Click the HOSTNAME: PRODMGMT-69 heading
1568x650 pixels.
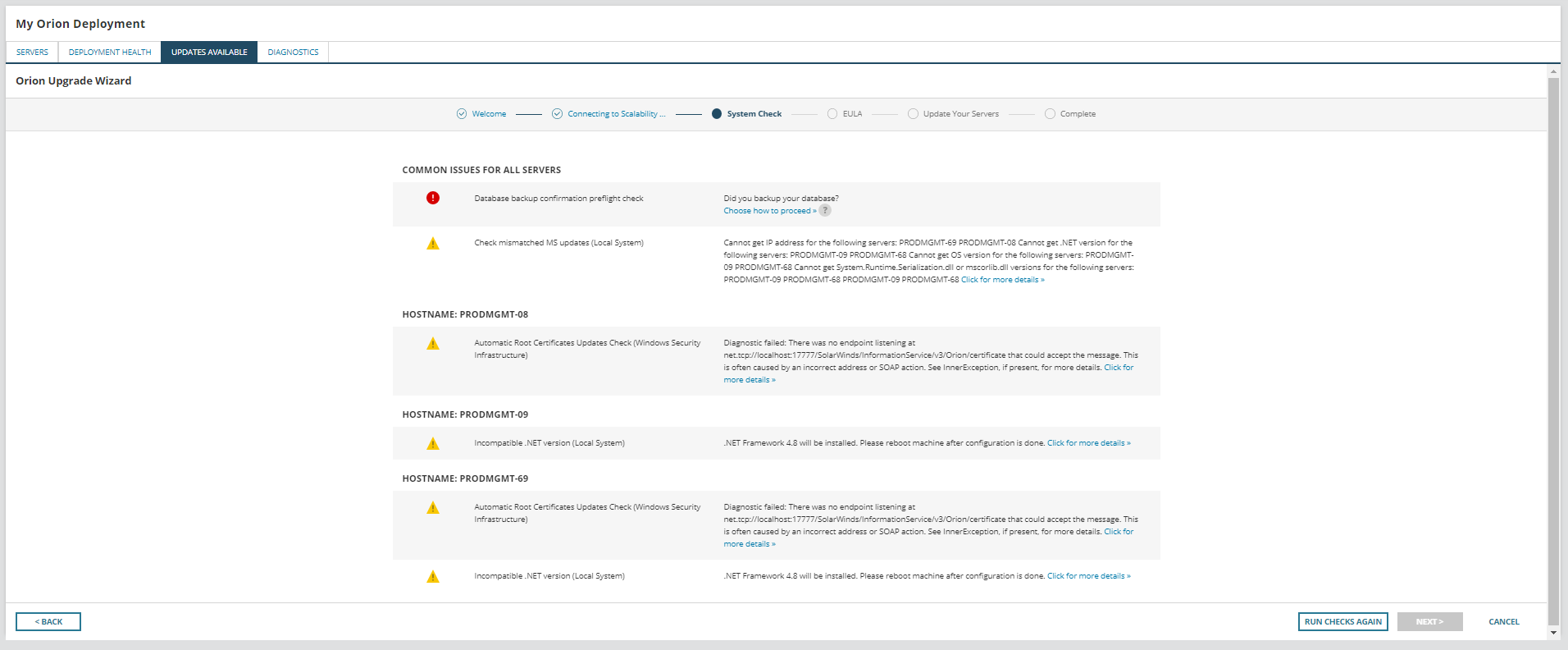click(465, 478)
